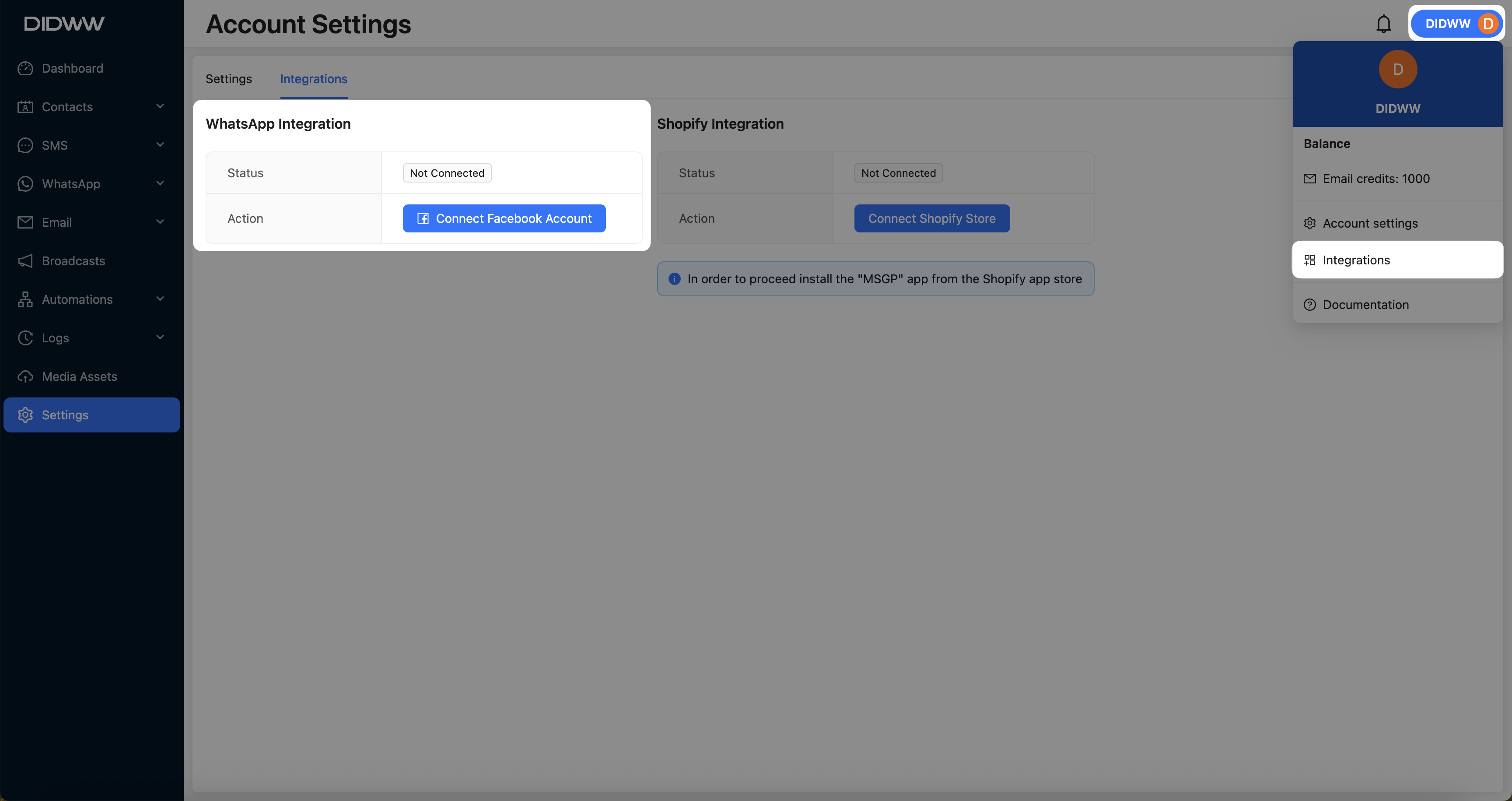Click the MSGP app install notice

click(x=875, y=279)
